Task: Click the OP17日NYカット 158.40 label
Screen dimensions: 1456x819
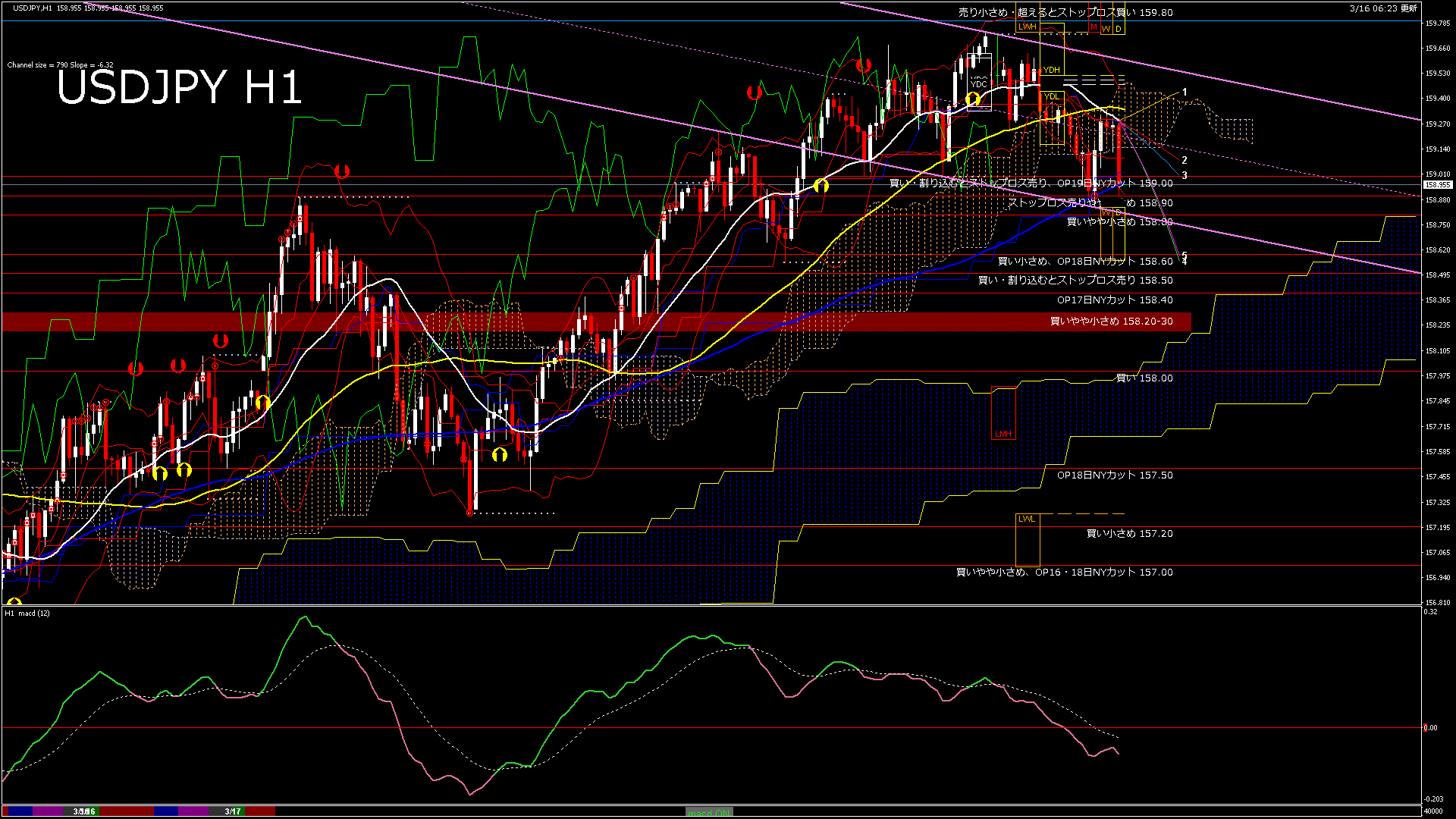Action: (1114, 300)
